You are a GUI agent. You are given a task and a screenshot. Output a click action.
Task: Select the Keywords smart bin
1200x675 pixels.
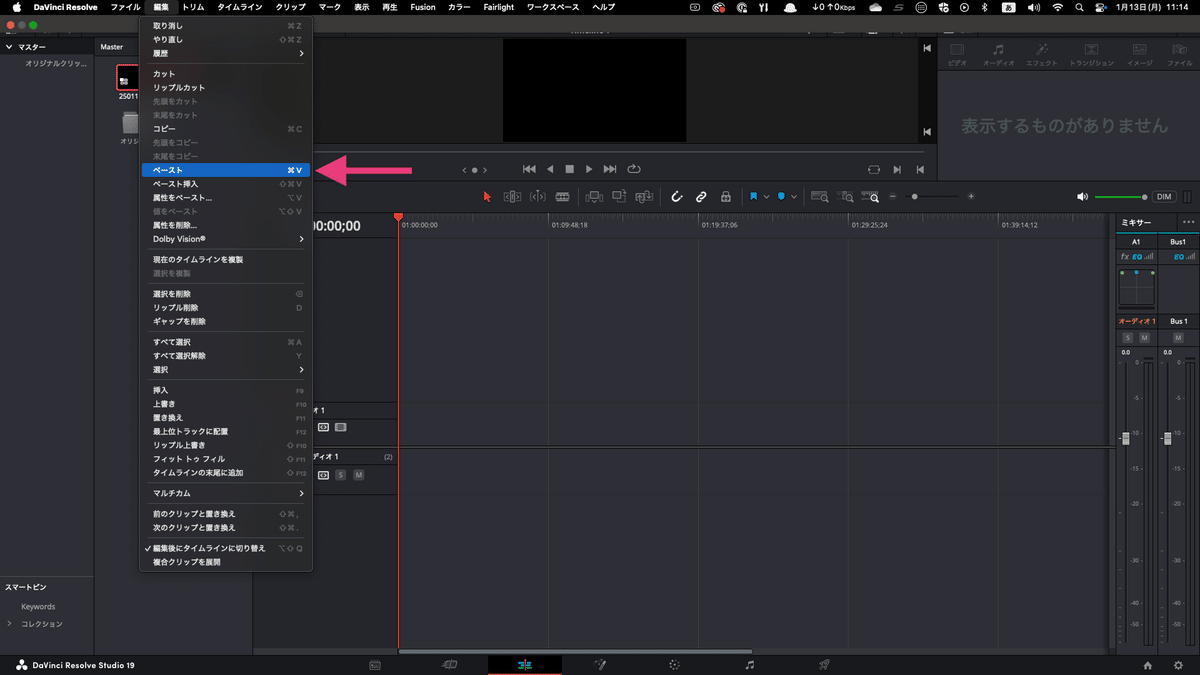[x=38, y=607]
